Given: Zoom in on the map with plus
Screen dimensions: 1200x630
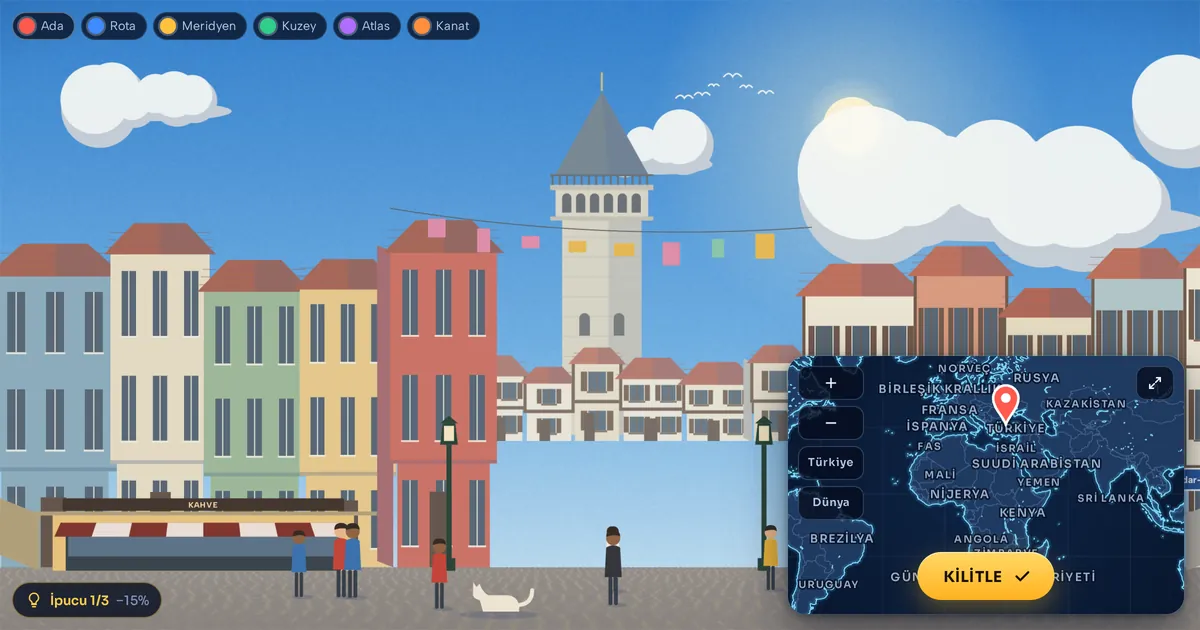Looking at the screenshot, I should 831,383.
